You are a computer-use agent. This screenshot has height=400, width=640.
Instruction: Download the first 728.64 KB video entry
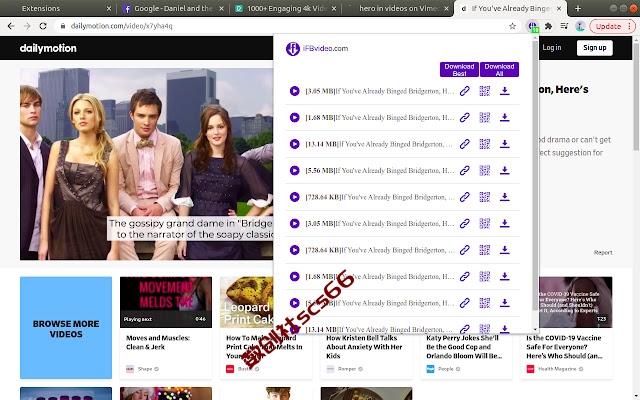pyautogui.click(x=504, y=197)
